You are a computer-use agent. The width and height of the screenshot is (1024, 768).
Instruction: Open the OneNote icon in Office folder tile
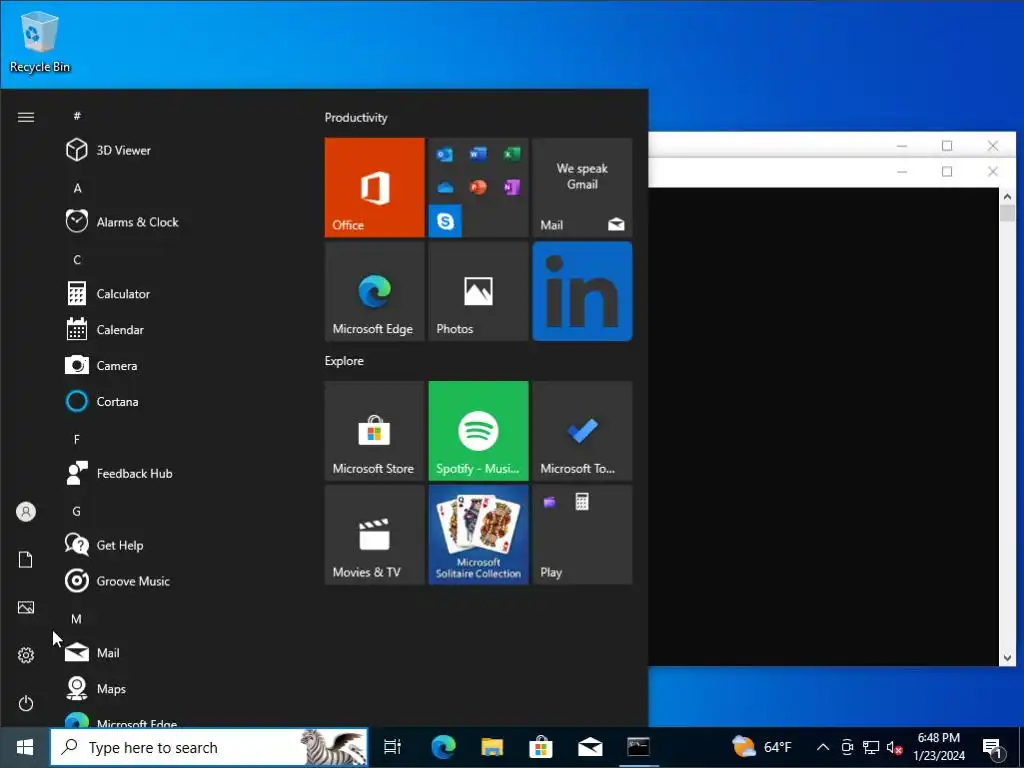[511, 187]
